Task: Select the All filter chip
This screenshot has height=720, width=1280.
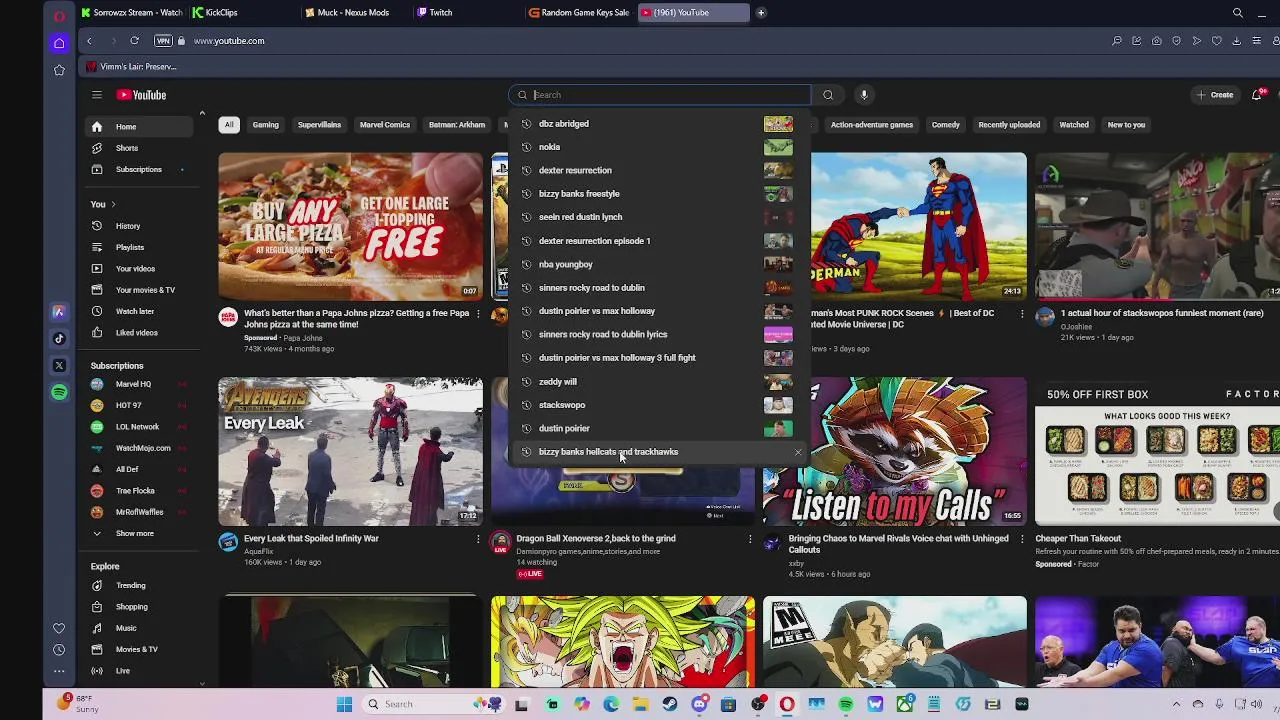Action: [x=229, y=125]
